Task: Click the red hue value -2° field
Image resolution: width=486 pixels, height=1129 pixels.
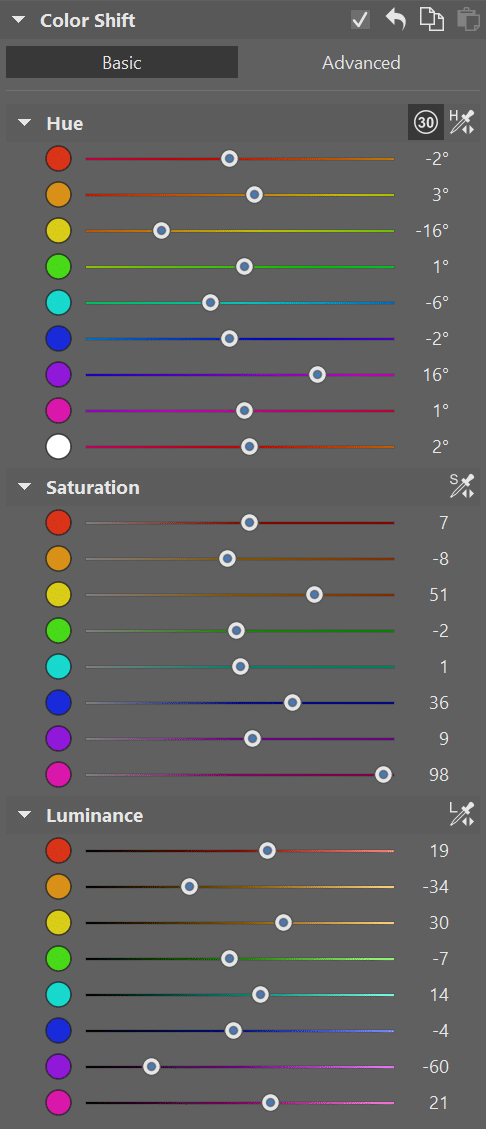Action: [436, 158]
